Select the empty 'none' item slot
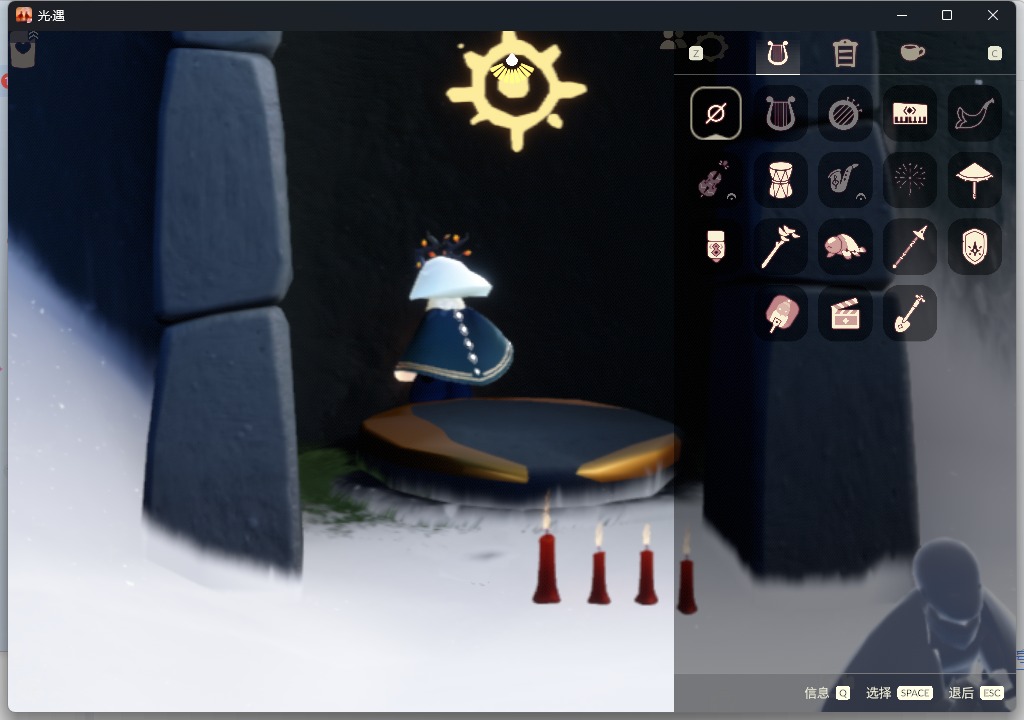The image size is (1024, 720). 716,114
